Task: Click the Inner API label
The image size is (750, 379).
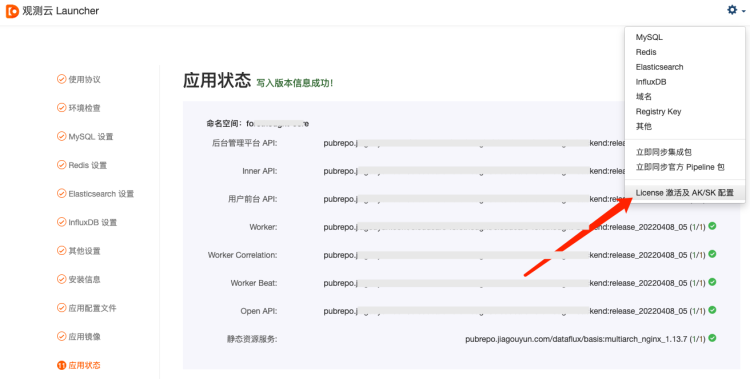Action: coord(260,171)
